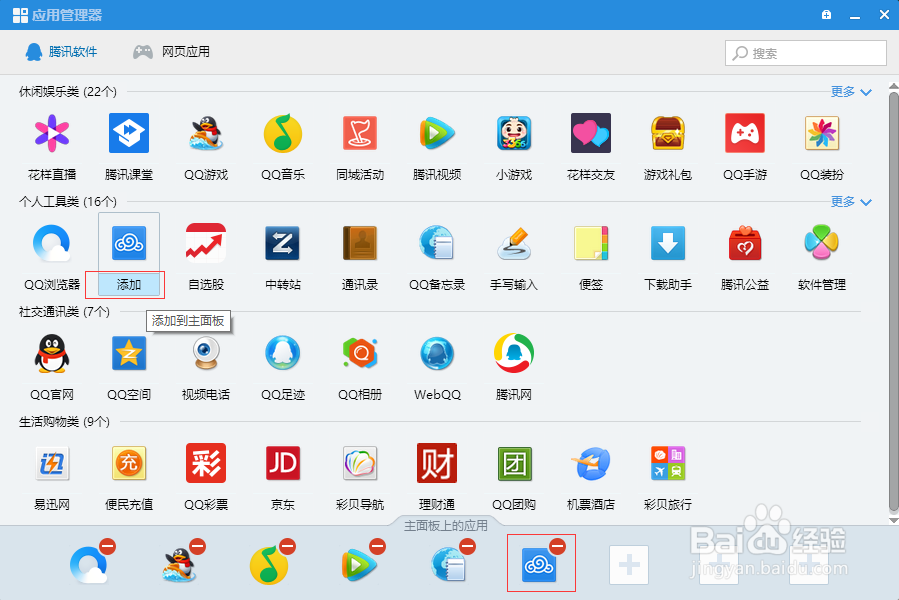Open the 腾讯公益 charity icon
899x600 pixels.
coord(745,243)
